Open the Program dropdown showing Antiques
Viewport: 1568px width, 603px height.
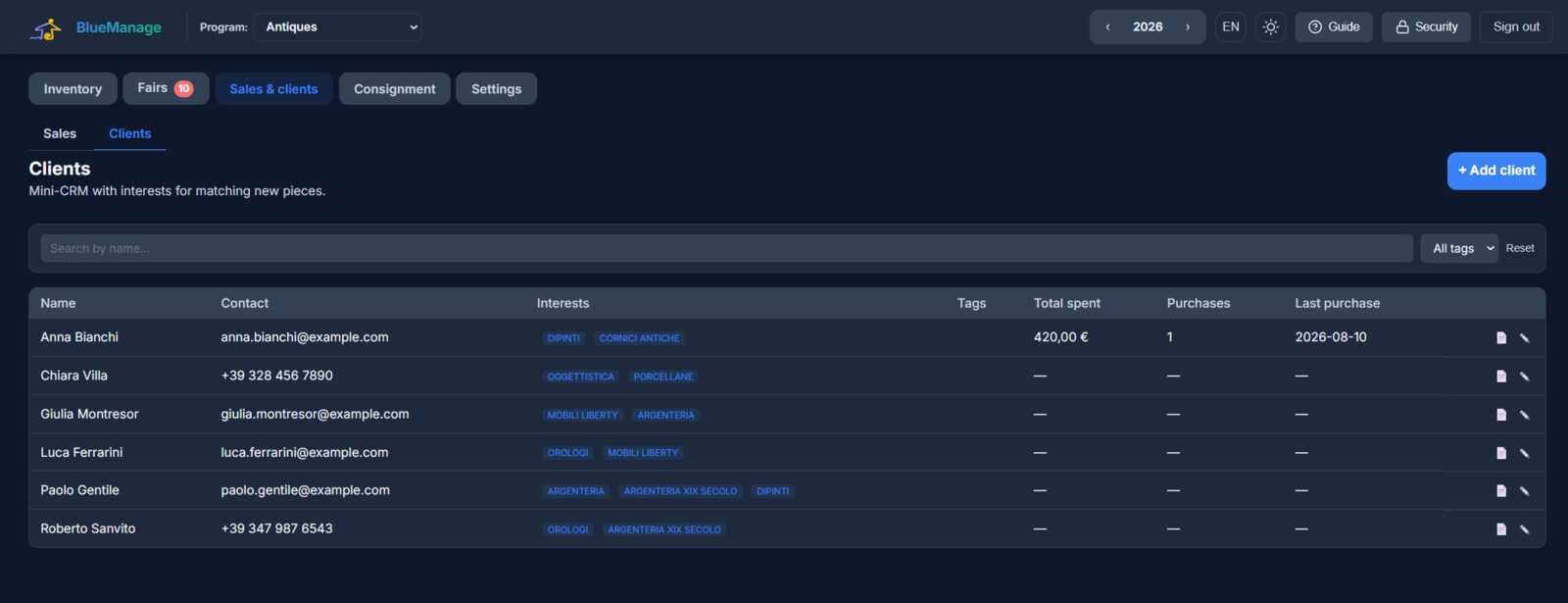[338, 27]
